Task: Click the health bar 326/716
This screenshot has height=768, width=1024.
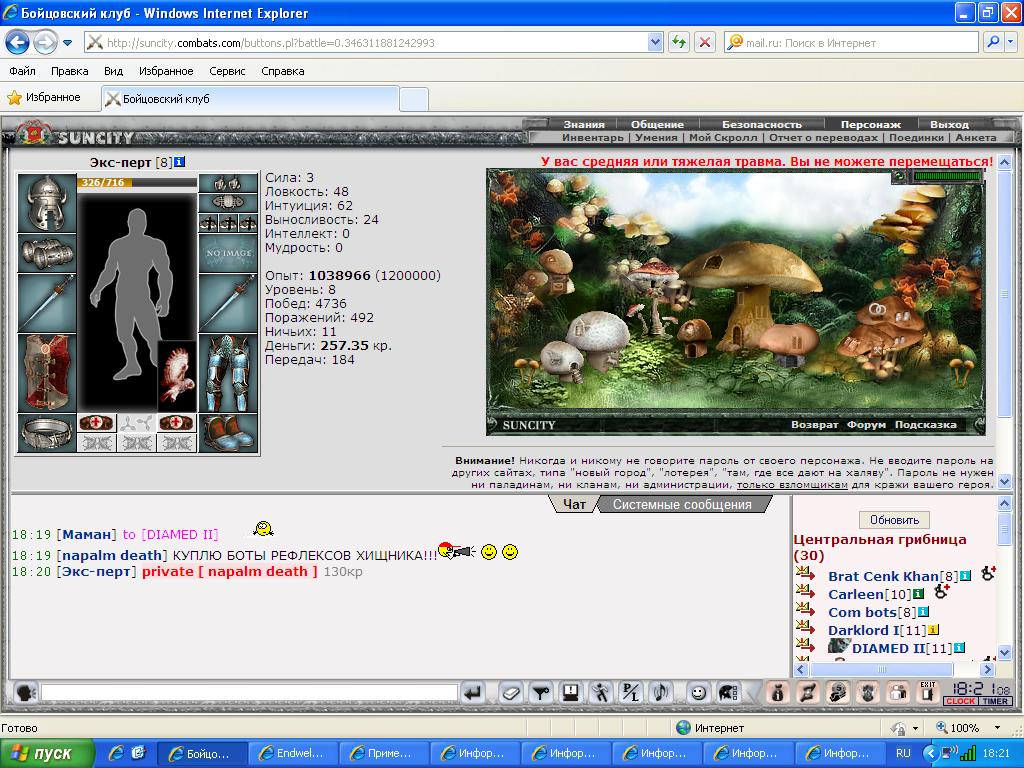Action: pyautogui.click(x=136, y=182)
